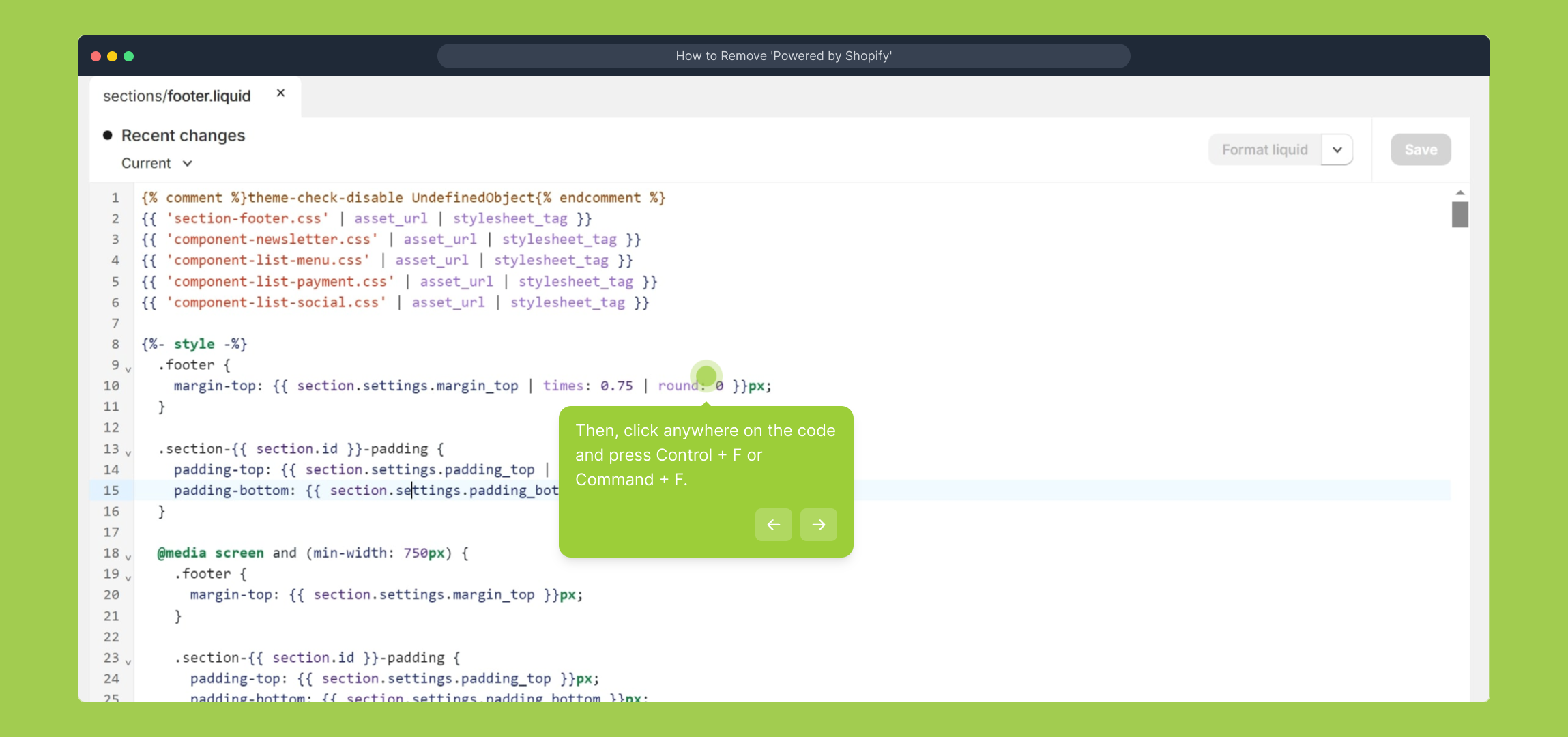Click the scrollbar up arrow
The image size is (1568, 737).
pos(1460,193)
